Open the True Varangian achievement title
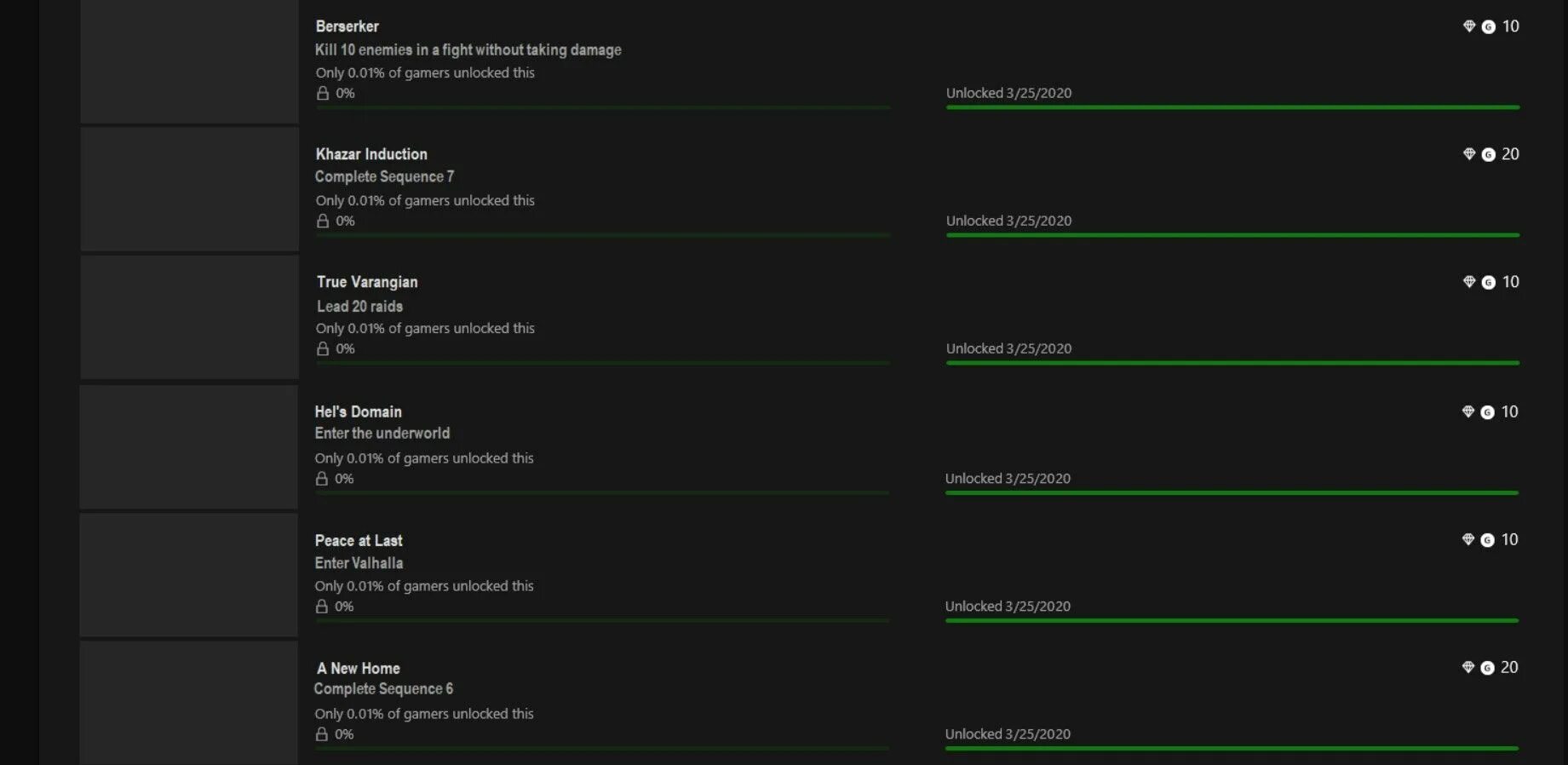Screen dimensions: 1568x765 click(x=367, y=282)
